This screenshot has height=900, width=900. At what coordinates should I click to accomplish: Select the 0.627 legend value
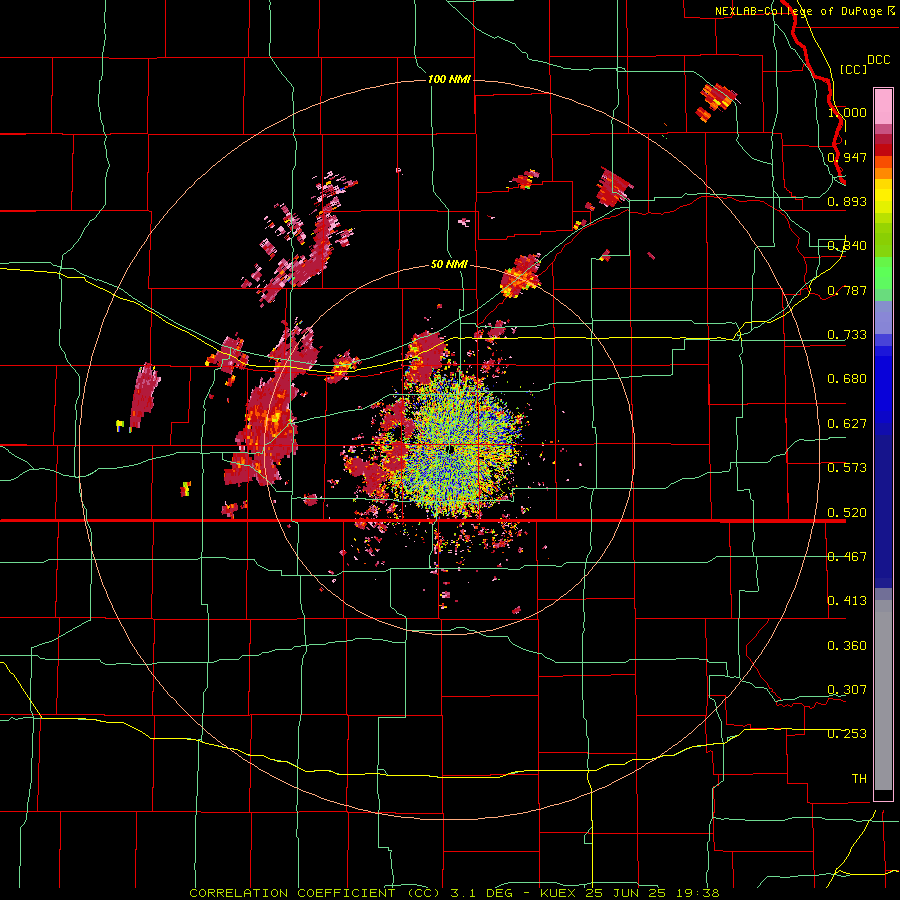coord(847,423)
